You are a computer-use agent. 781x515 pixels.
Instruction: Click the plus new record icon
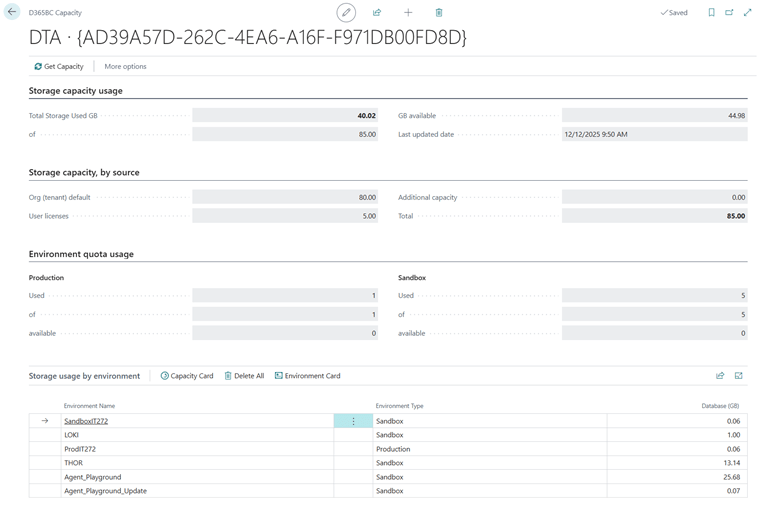coord(408,12)
